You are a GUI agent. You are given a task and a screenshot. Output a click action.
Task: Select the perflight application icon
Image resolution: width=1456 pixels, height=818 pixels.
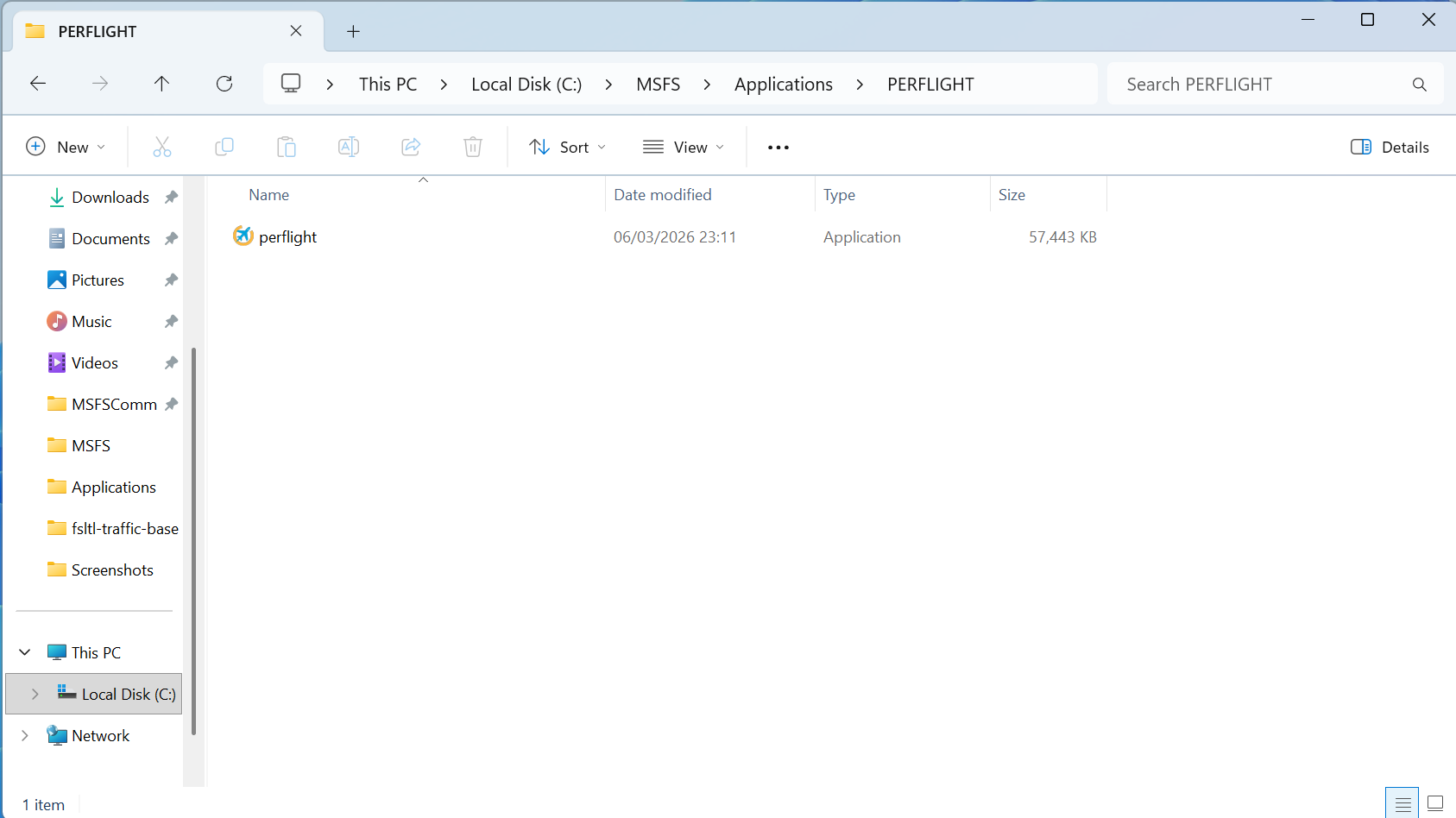[243, 236]
